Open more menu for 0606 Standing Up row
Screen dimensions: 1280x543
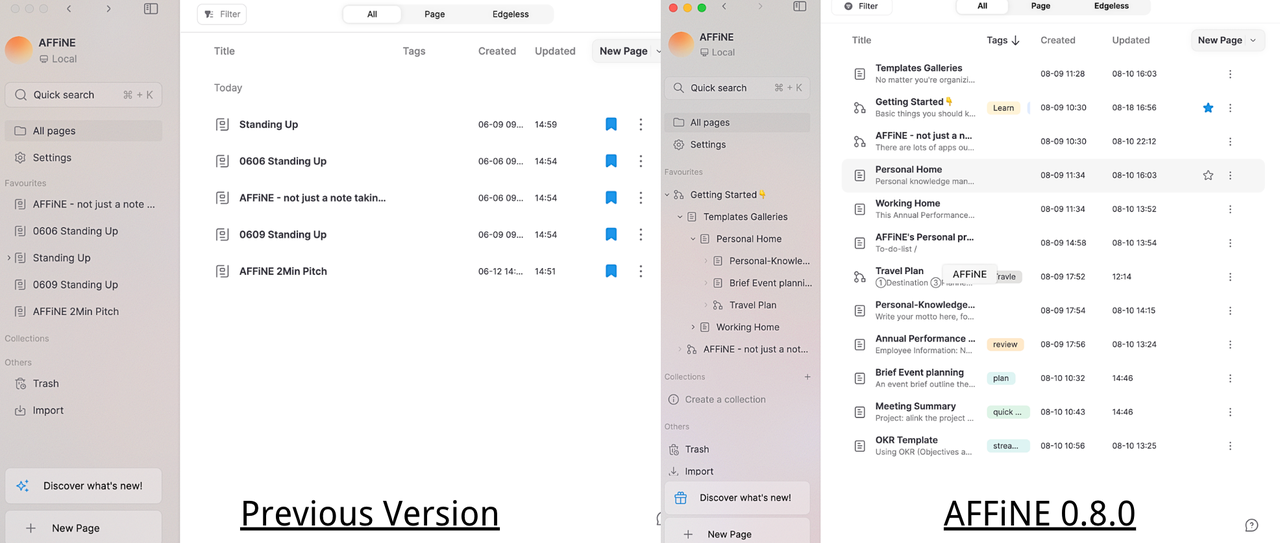click(x=641, y=161)
